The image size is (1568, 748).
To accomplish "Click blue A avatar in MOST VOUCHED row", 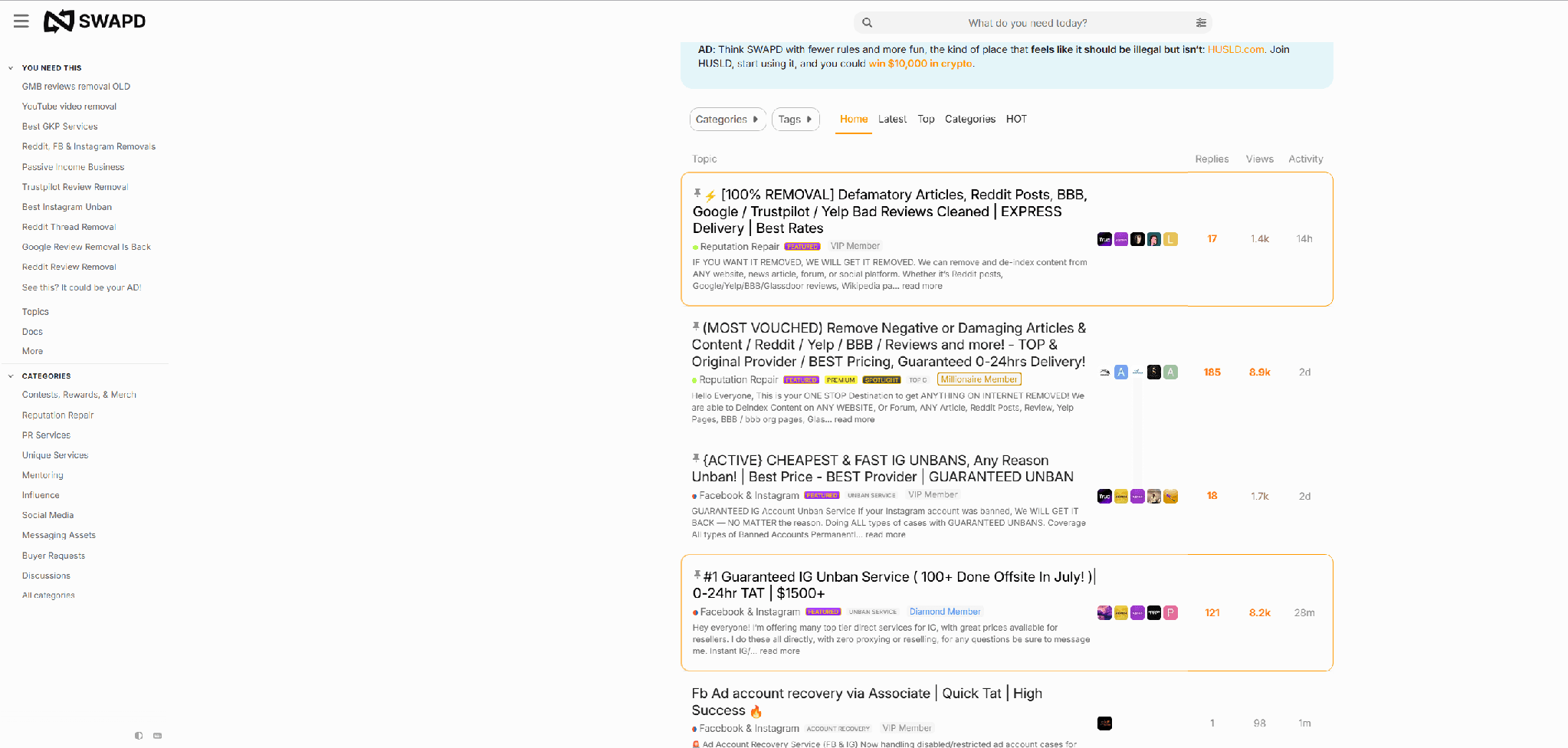I will click(1121, 372).
